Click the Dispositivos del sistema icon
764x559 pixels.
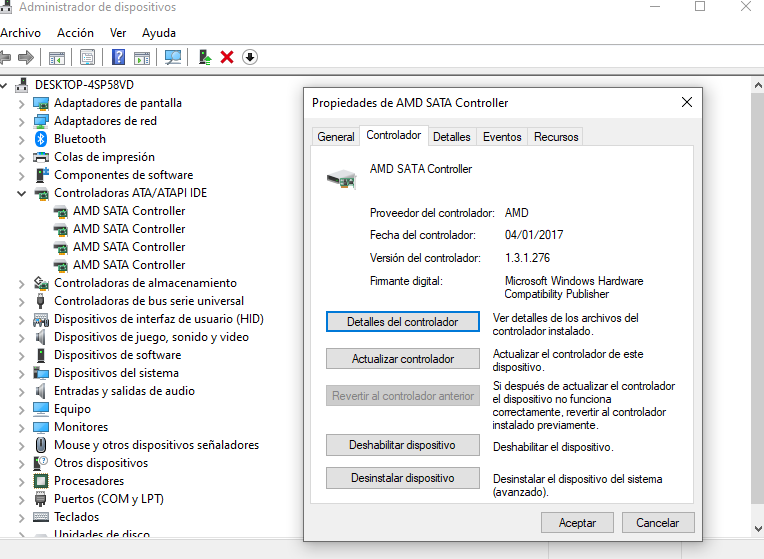click(x=41, y=373)
